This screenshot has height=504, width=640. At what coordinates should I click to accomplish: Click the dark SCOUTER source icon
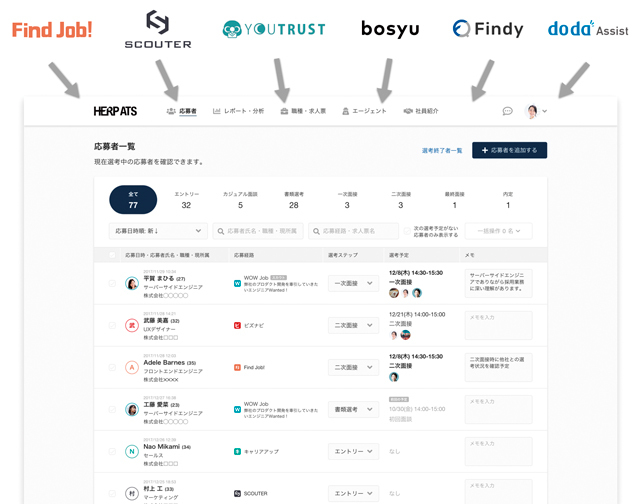[x=237, y=493]
